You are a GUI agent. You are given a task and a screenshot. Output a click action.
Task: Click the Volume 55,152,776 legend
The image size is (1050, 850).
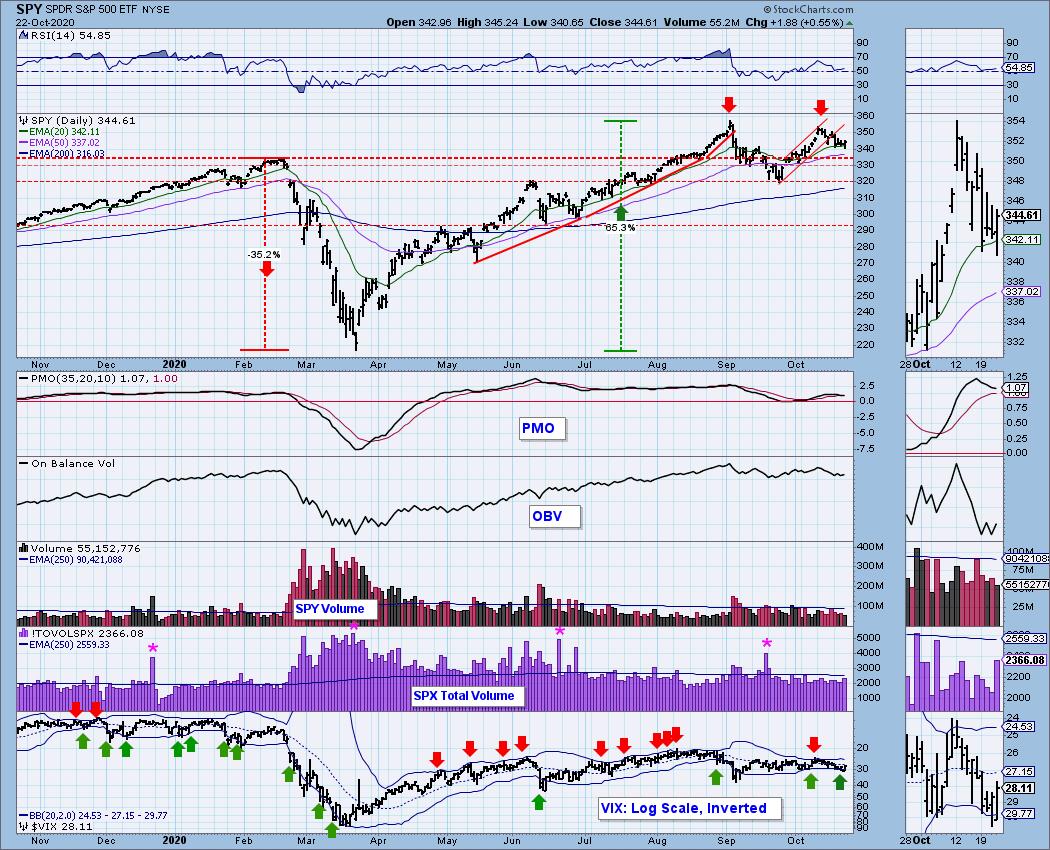coord(80,549)
